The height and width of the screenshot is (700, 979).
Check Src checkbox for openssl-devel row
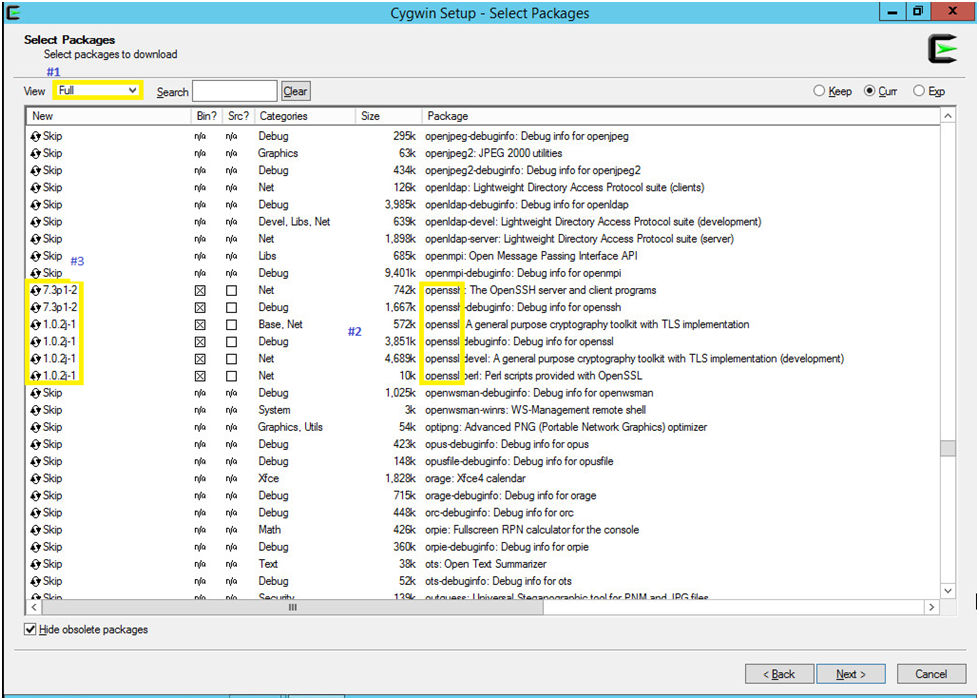[232, 359]
